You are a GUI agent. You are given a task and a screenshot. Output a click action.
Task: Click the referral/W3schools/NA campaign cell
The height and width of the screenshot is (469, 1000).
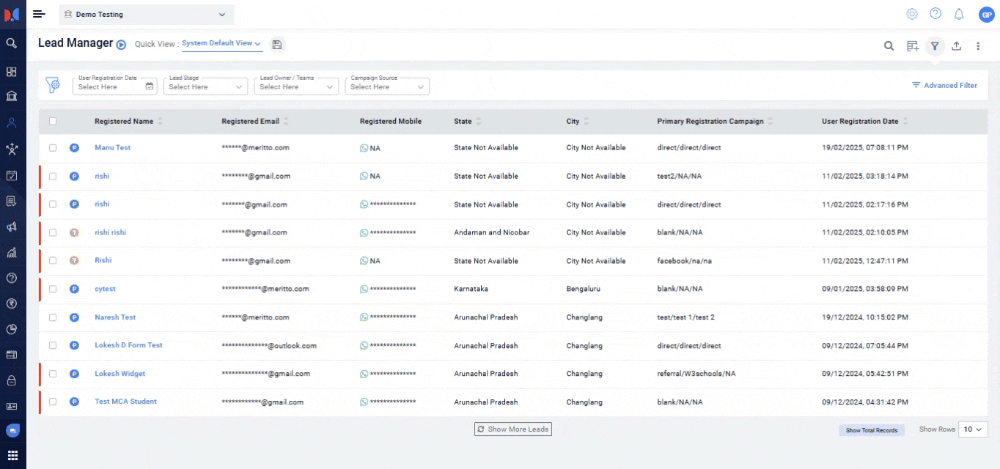click(x=696, y=373)
